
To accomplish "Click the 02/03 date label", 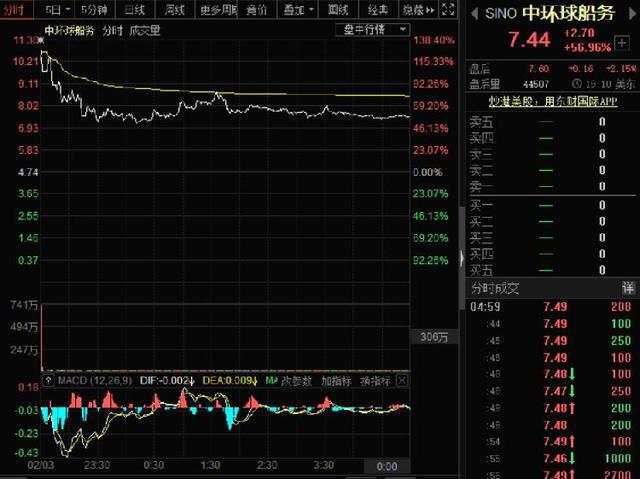I will tap(40, 465).
